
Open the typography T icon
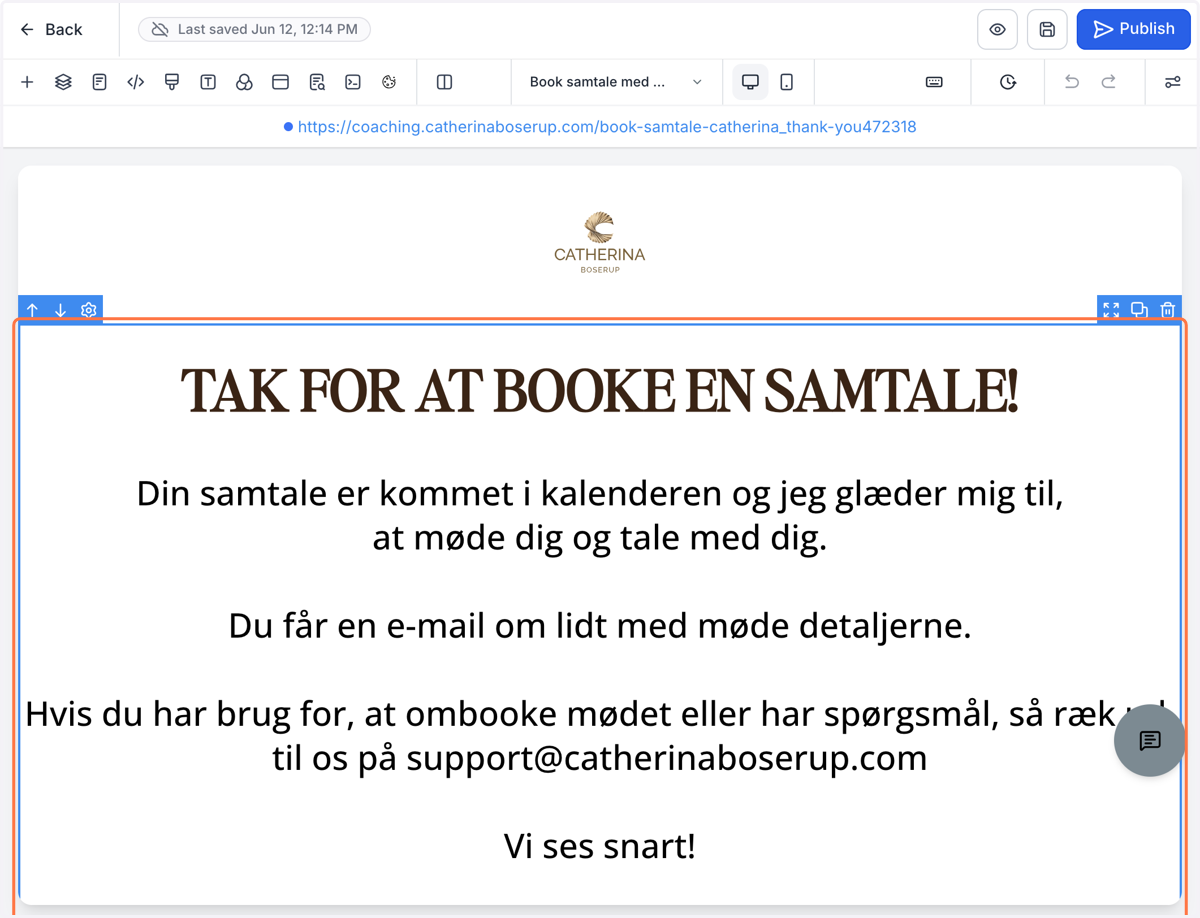[x=208, y=82]
